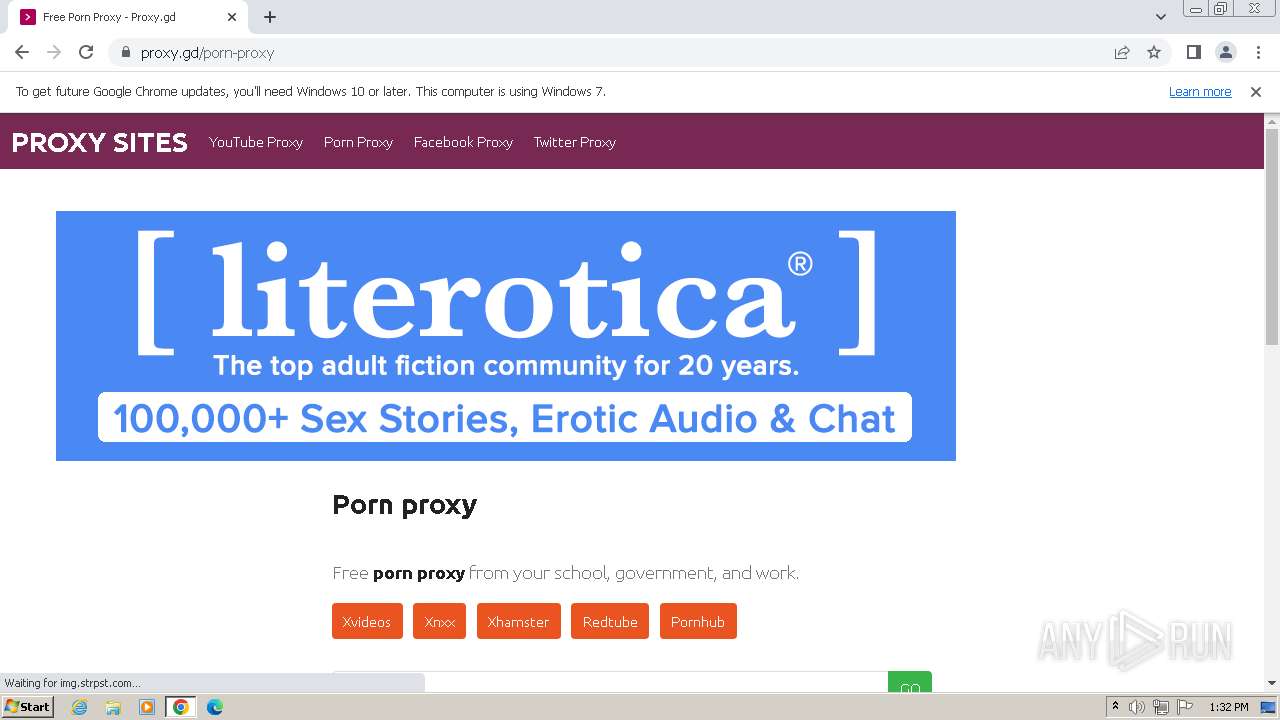Click the Literotica banner advertisement
1280x720 pixels.
tap(506, 336)
